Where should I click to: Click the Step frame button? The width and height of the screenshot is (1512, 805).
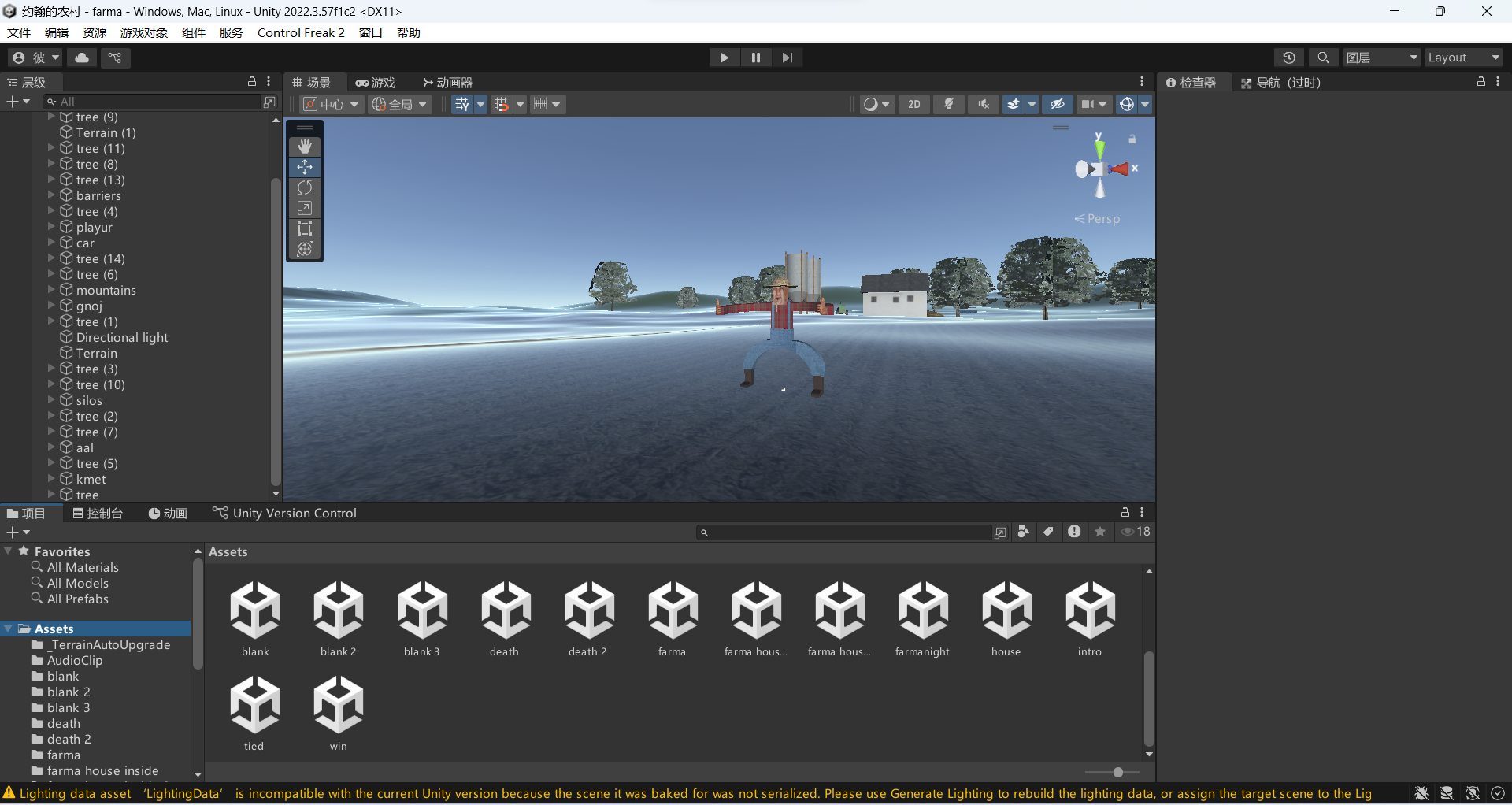coord(787,57)
